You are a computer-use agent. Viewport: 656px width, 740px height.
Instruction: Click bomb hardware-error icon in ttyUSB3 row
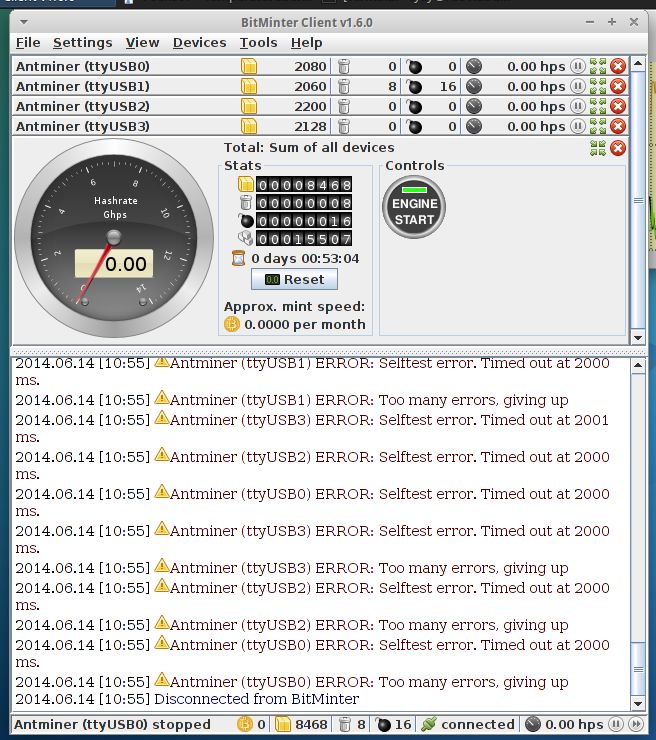[414, 126]
